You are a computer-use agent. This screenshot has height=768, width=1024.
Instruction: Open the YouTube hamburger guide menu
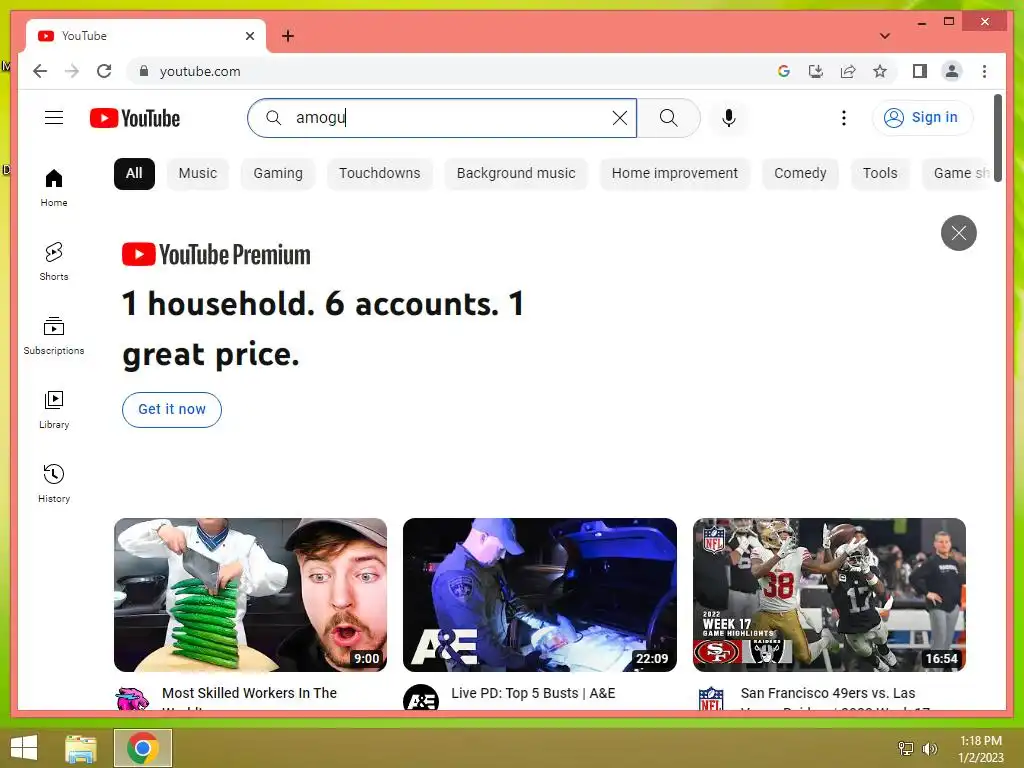(x=54, y=118)
